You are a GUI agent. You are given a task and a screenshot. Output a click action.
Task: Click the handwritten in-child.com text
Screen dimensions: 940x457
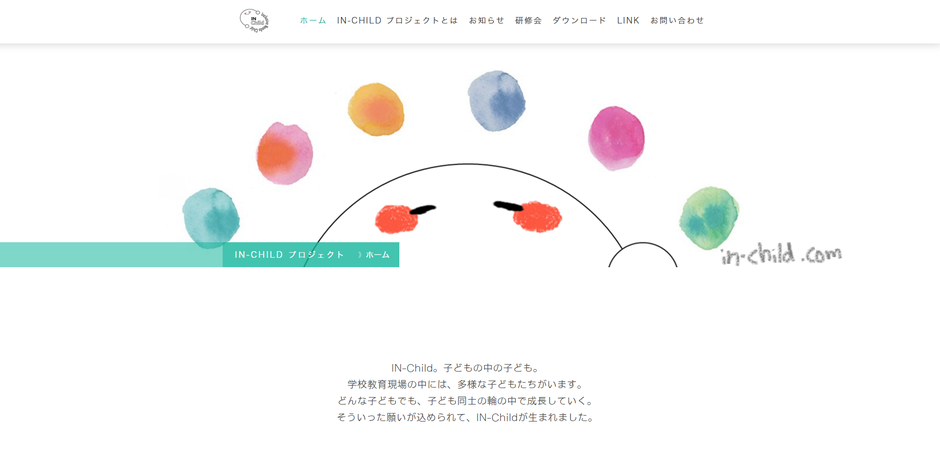(x=781, y=254)
